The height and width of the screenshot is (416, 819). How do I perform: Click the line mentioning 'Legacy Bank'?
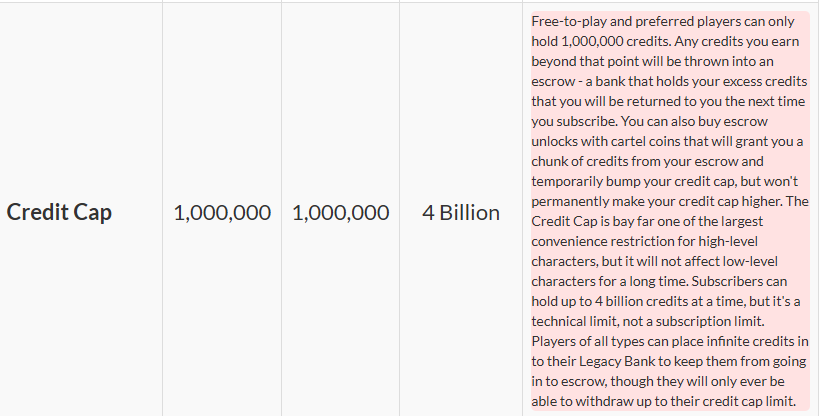click(669, 362)
